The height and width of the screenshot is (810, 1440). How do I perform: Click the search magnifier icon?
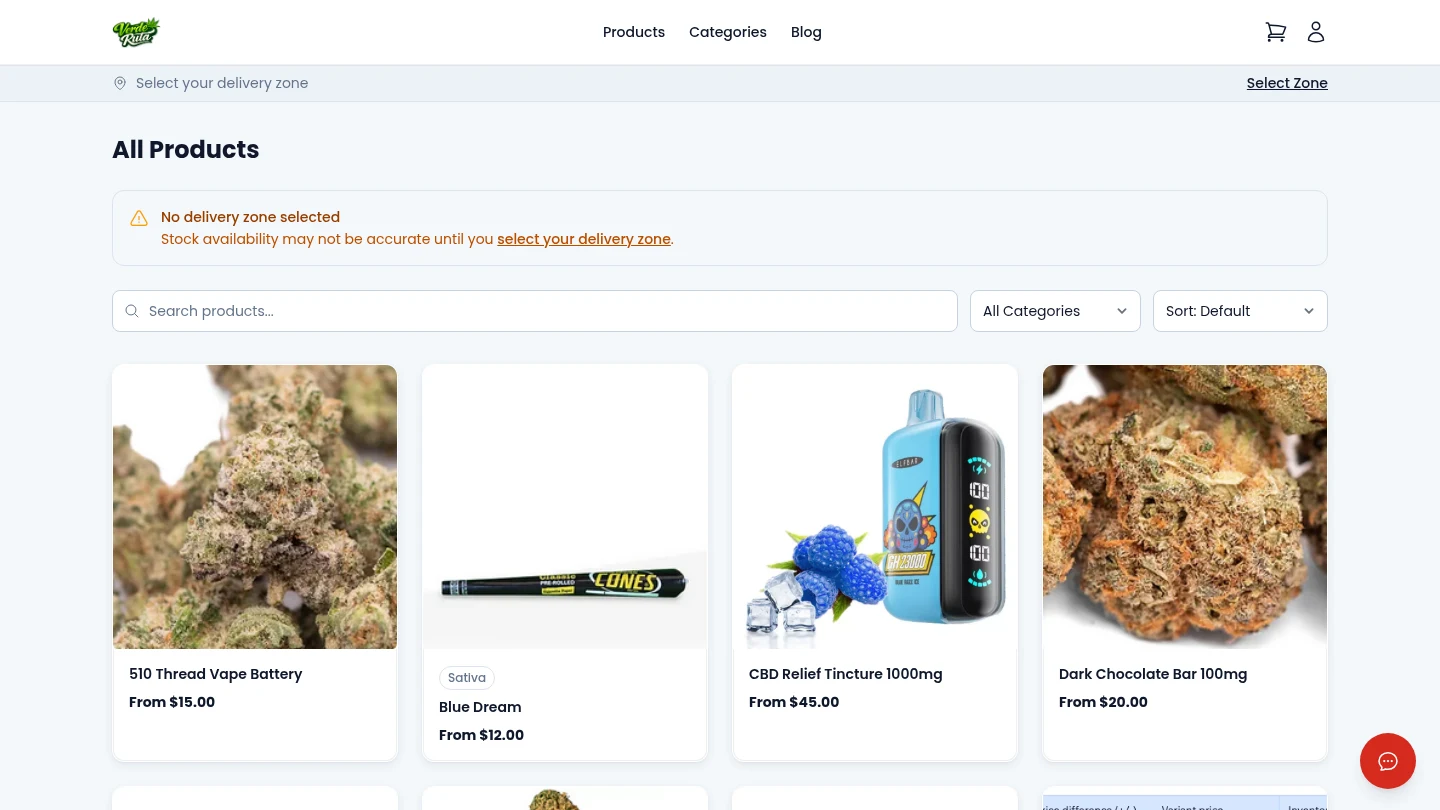(x=132, y=311)
